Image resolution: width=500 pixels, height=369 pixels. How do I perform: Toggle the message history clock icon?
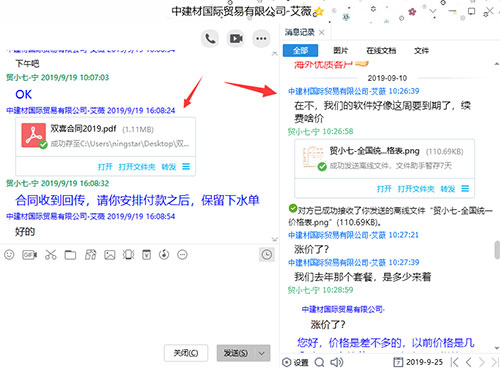point(266,255)
